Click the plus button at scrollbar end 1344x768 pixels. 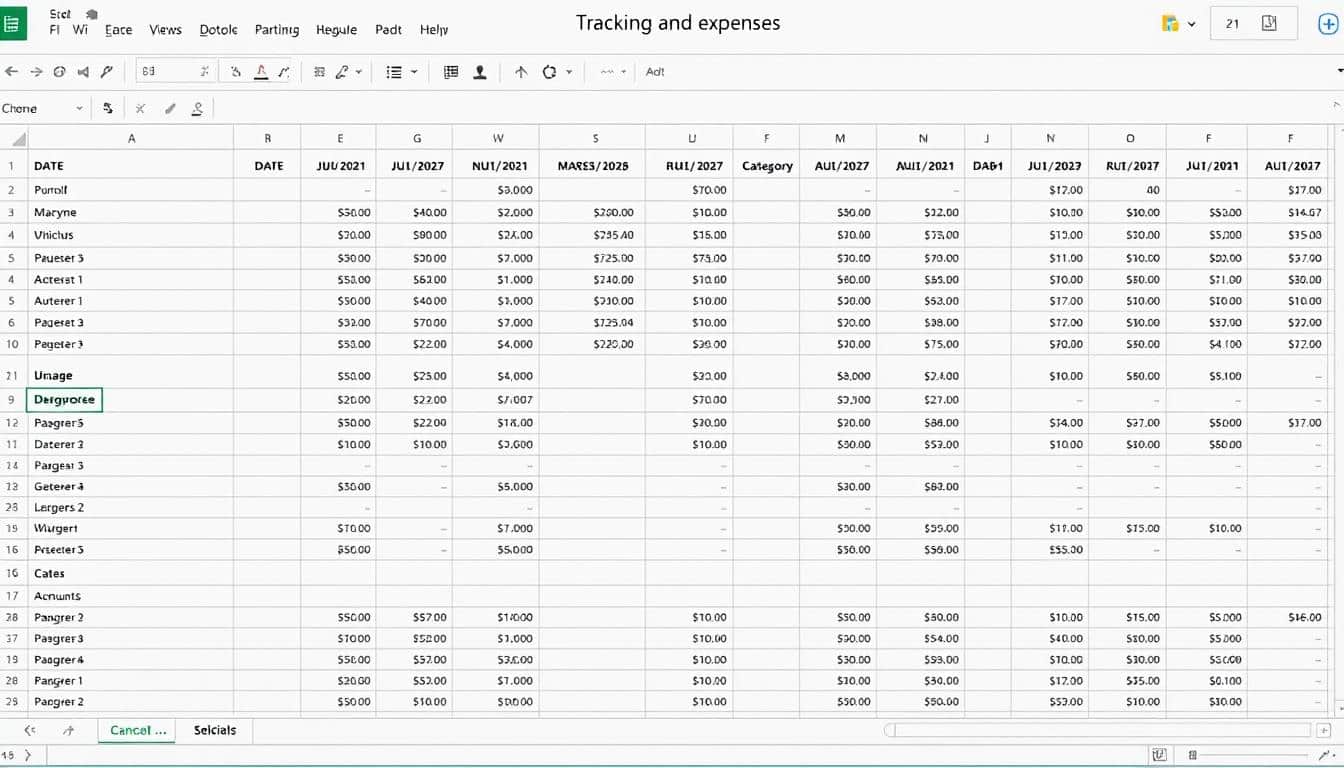click(x=1325, y=730)
